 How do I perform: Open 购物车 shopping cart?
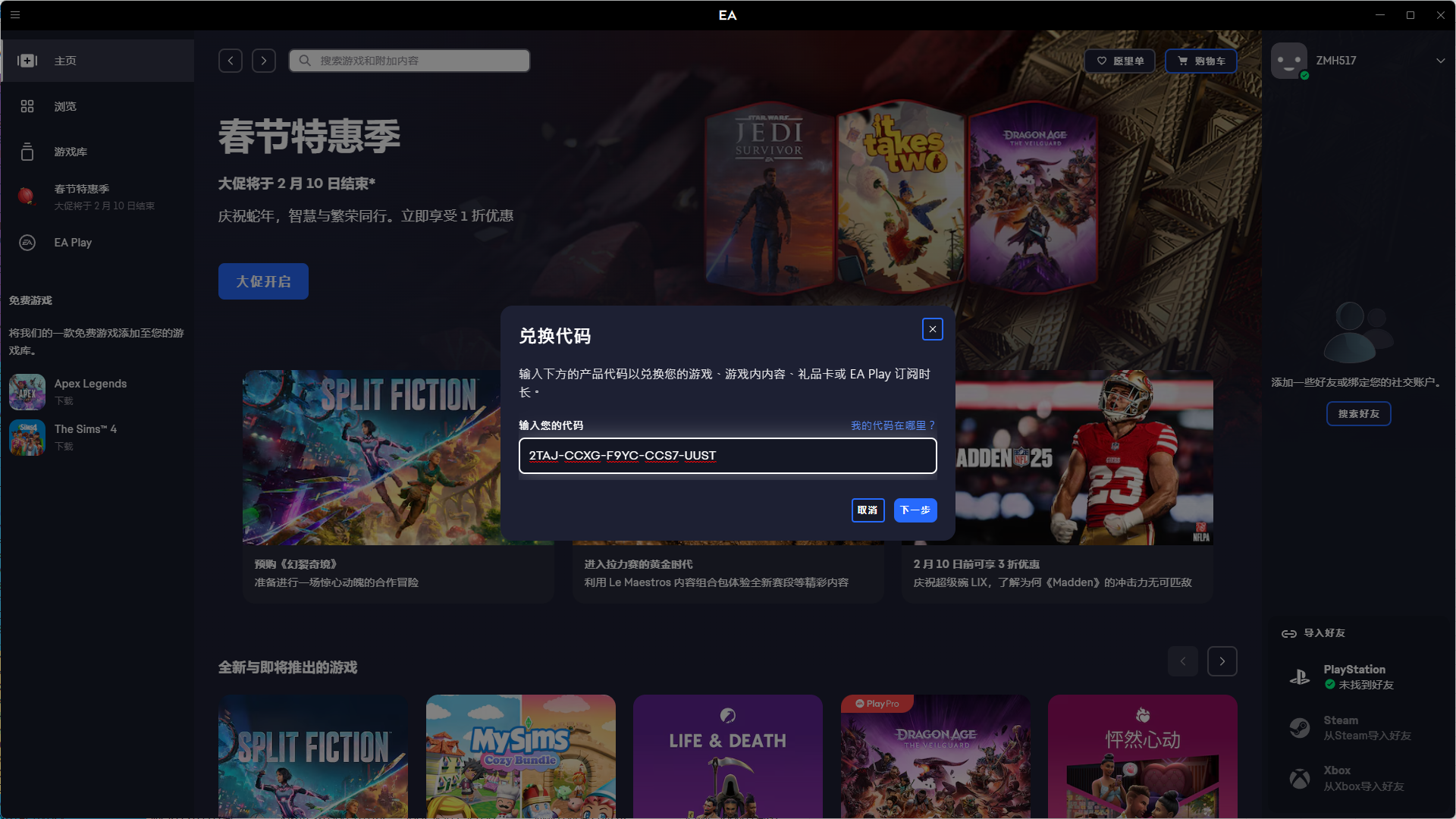click(1201, 61)
